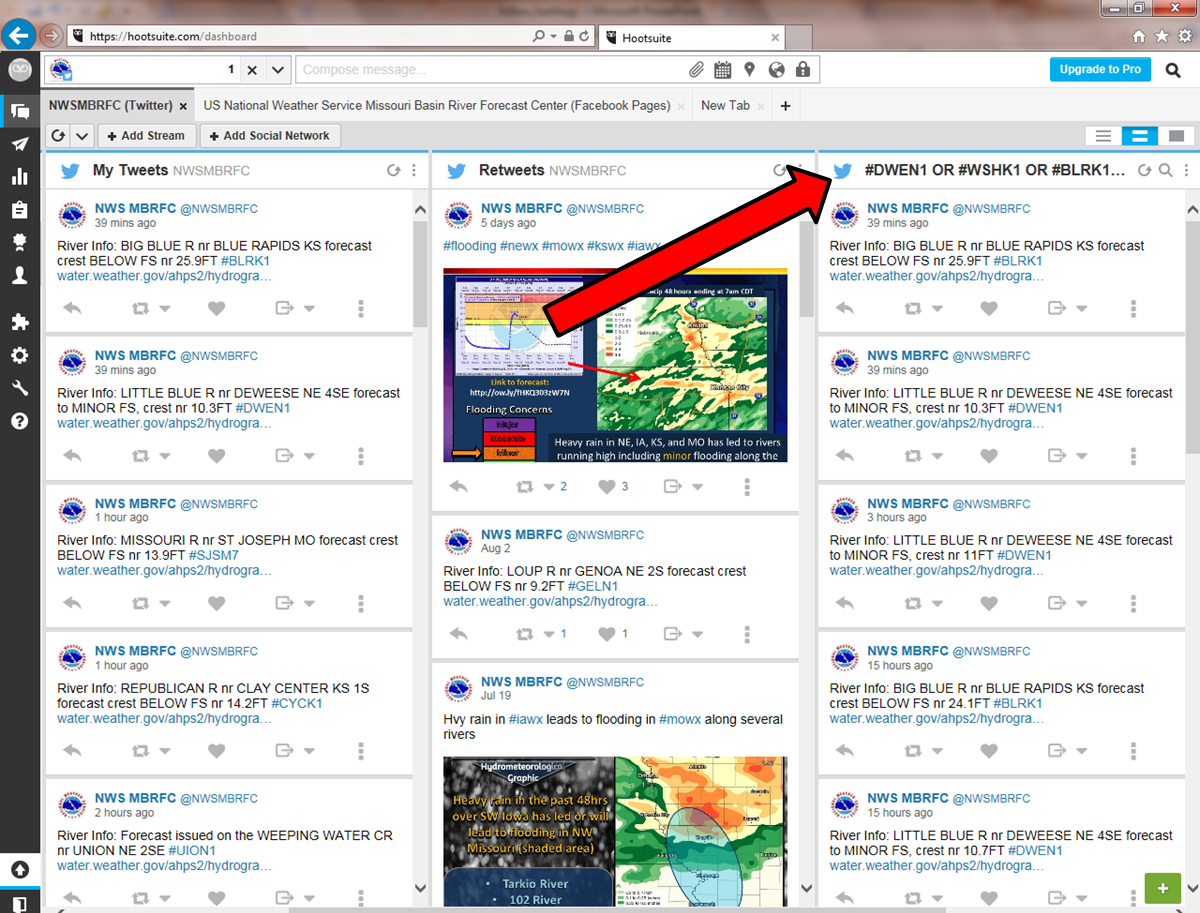The height and width of the screenshot is (913, 1200).
Task: Like the REPUBLICAN R CLAY CENTER tweet
Action: pyautogui.click(x=217, y=751)
